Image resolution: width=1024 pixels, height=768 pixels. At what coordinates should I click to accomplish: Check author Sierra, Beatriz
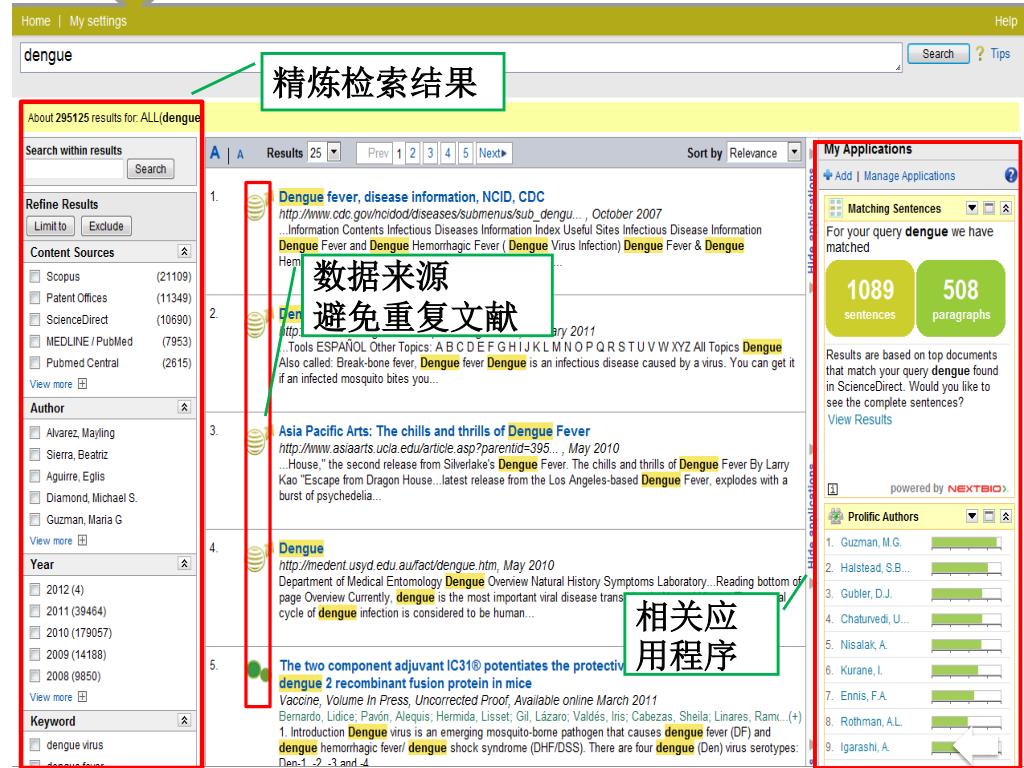35,454
